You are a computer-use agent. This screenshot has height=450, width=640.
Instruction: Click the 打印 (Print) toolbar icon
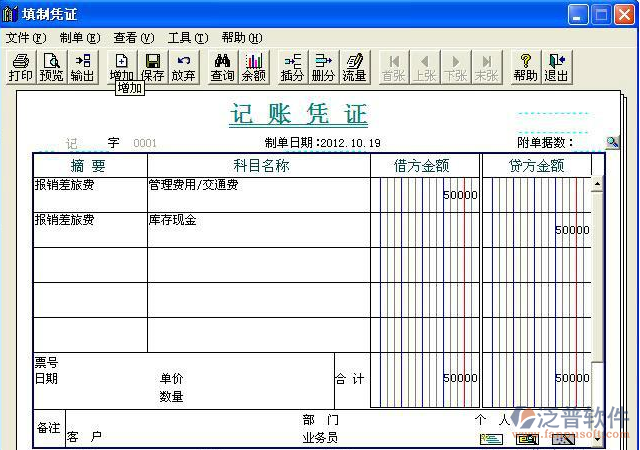[x=20, y=67]
